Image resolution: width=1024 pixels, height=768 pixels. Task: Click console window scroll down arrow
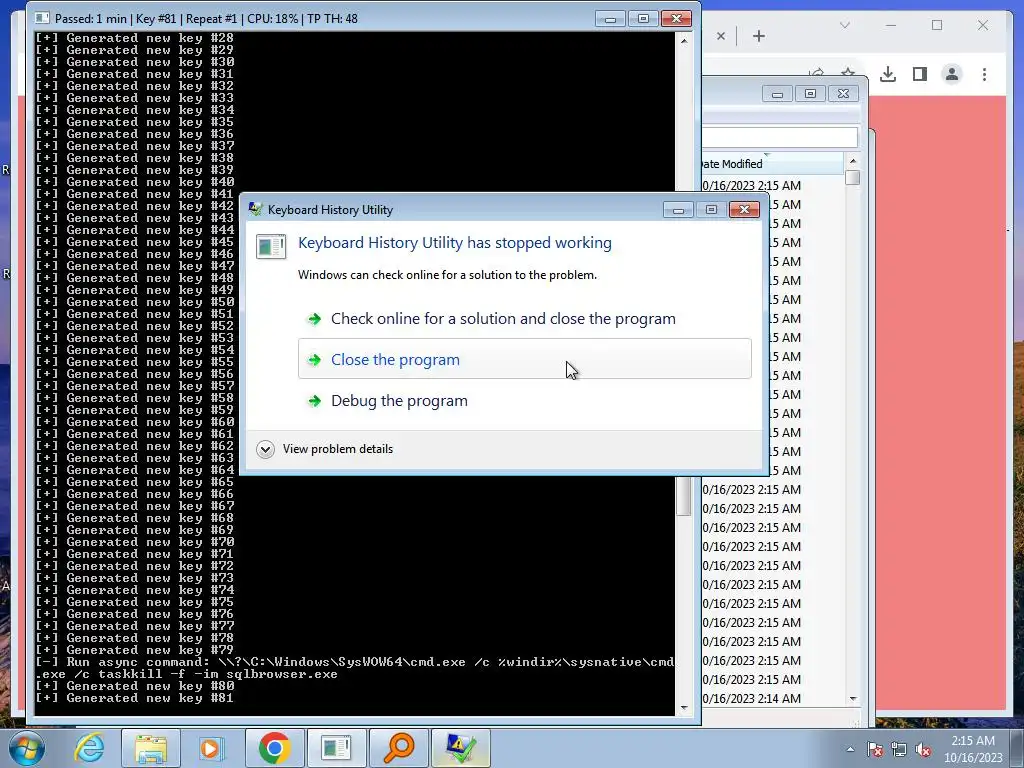click(684, 708)
